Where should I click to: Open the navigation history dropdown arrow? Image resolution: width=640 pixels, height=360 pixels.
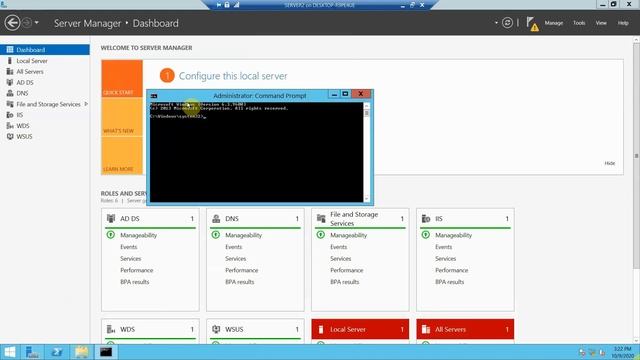(37, 23)
